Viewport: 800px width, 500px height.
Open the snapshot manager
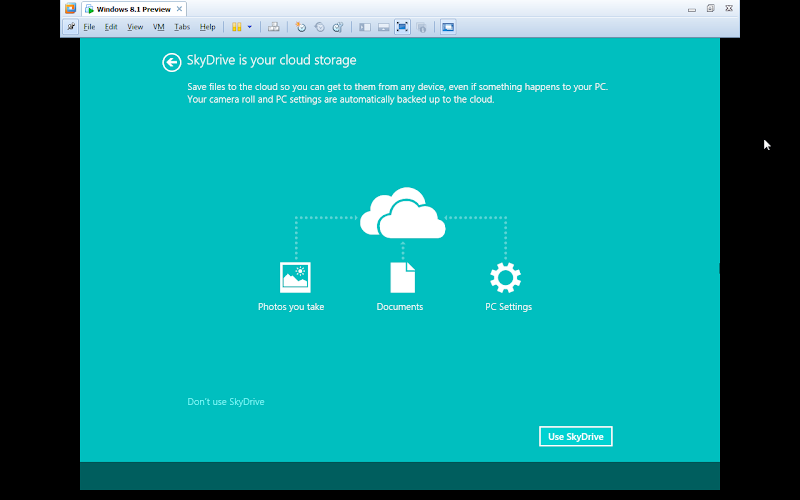point(338,27)
